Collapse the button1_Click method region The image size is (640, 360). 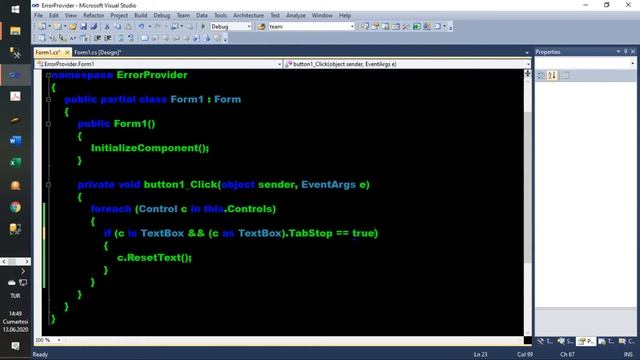click(x=48, y=185)
